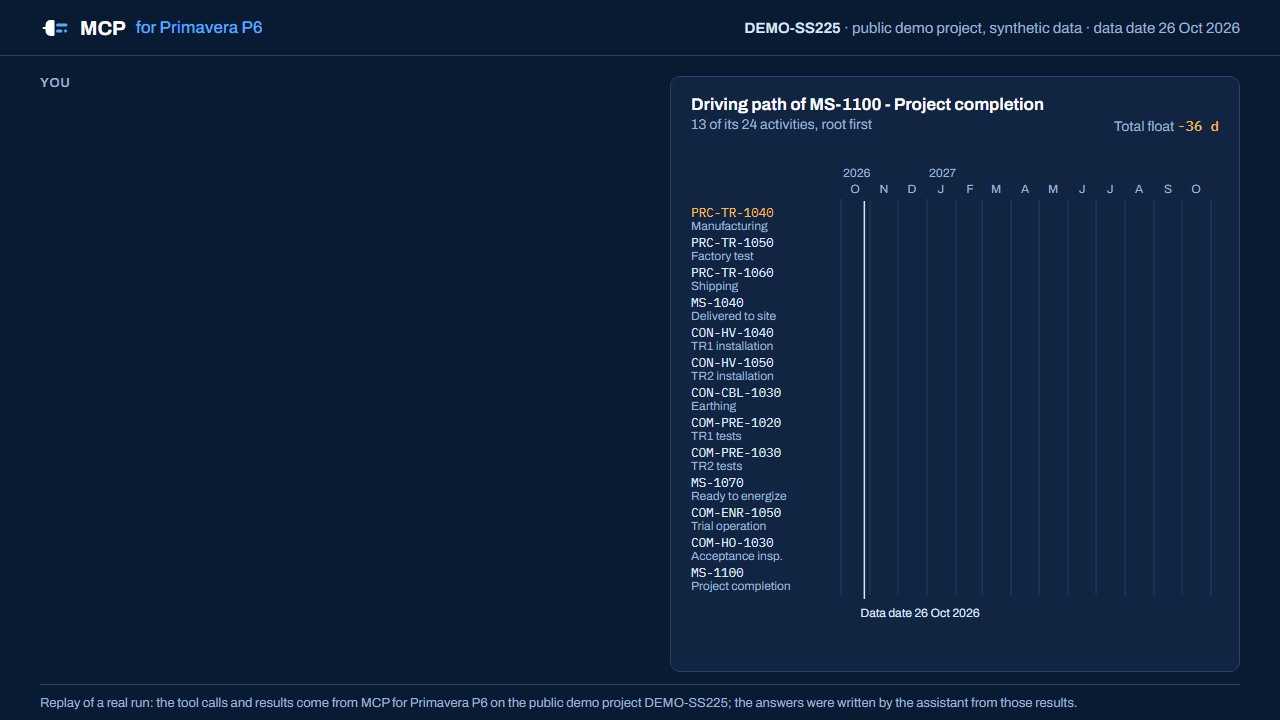
Task: Click COM-PRE-1020 TR1 tests row
Action: click(736, 429)
